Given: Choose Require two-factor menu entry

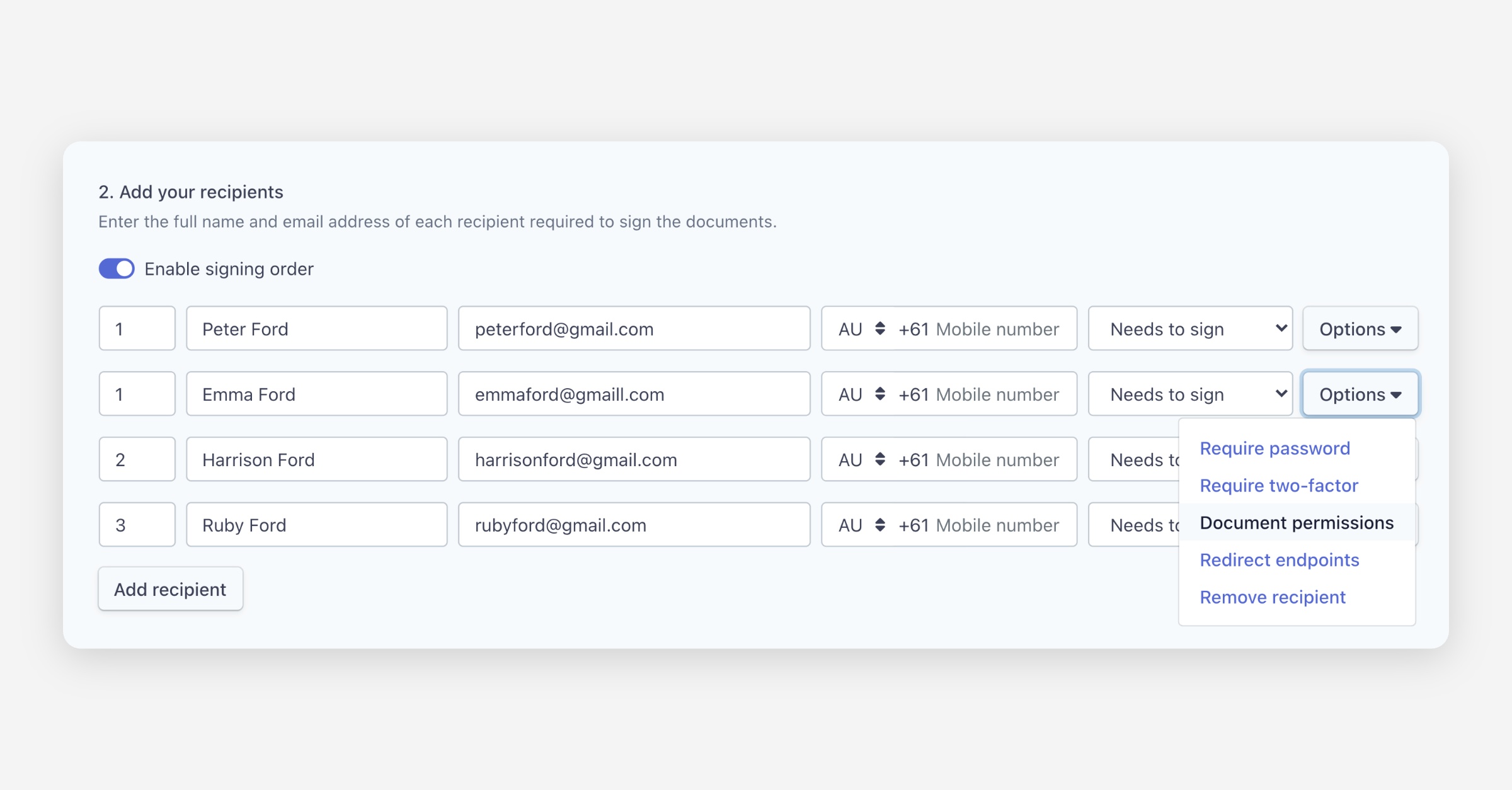Looking at the screenshot, I should (x=1278, y=486).
